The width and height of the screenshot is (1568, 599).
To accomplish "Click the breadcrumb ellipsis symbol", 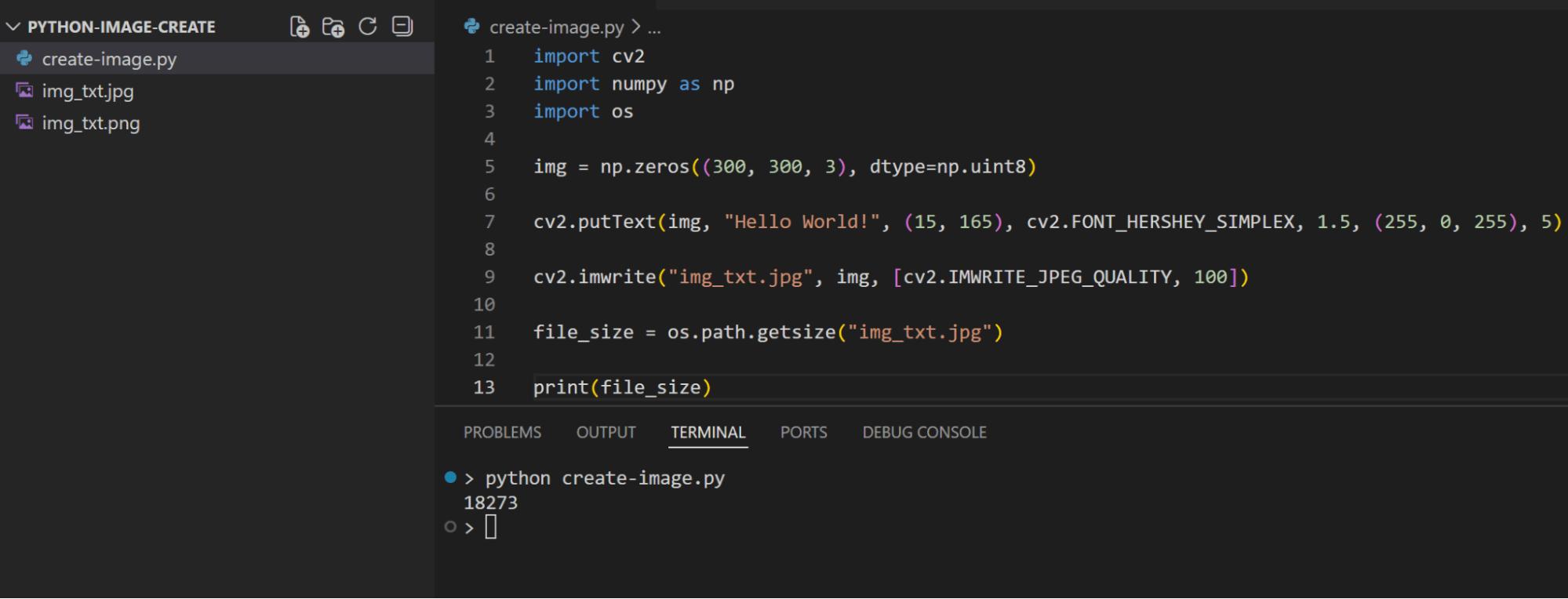I will coord(654,29).
